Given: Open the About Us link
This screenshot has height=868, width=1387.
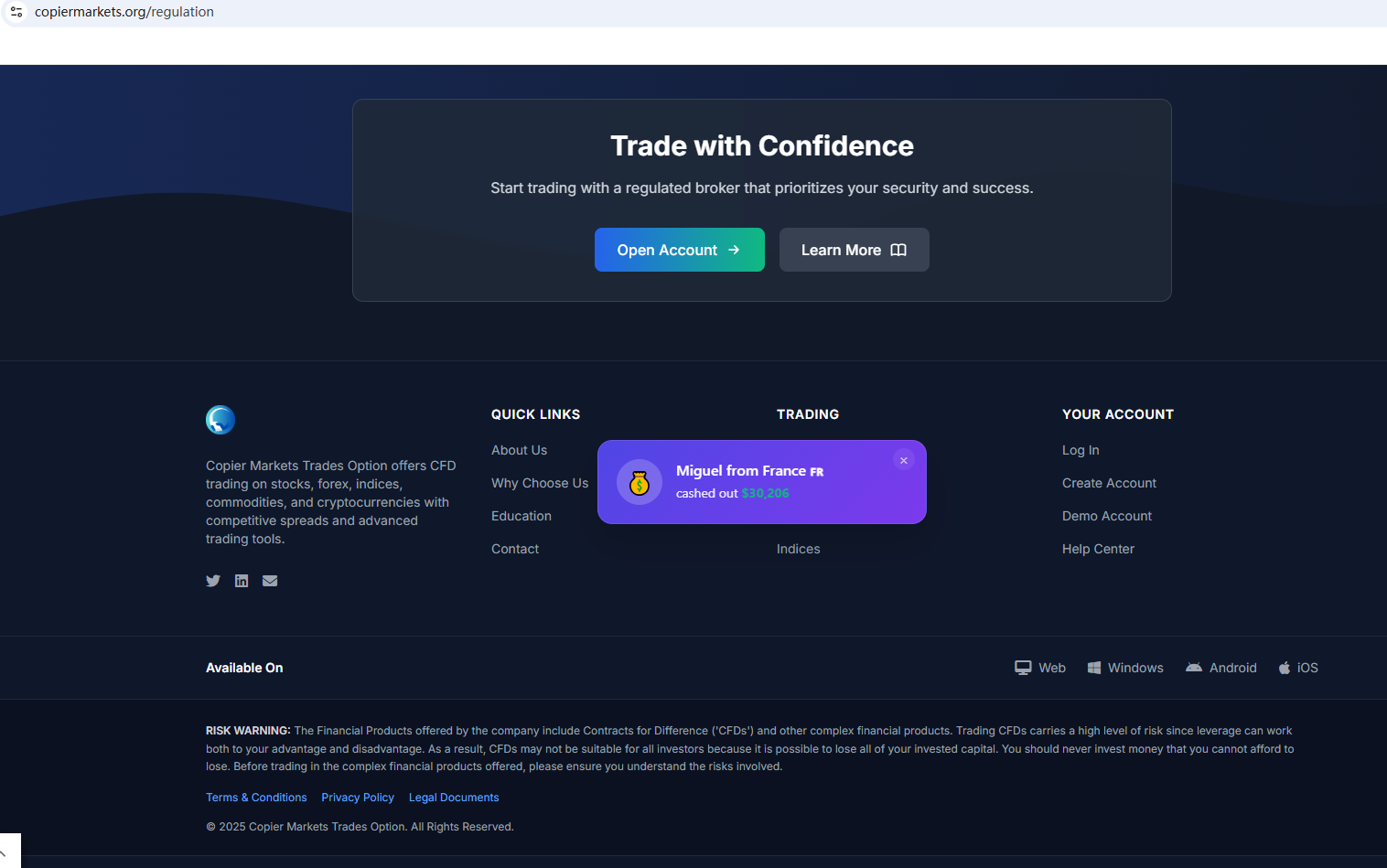Looking at the screenshot, I should point(519,450).
